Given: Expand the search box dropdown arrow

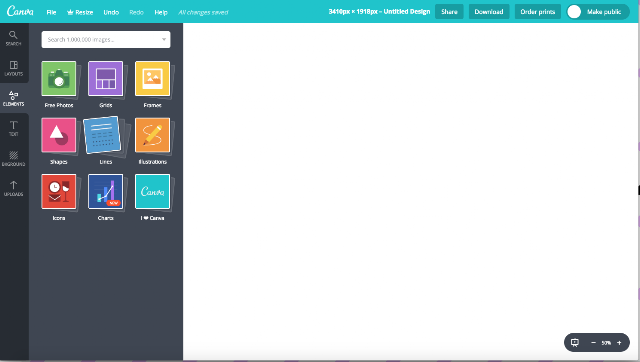Looking at the screenshot, I should tap(164, 40).
